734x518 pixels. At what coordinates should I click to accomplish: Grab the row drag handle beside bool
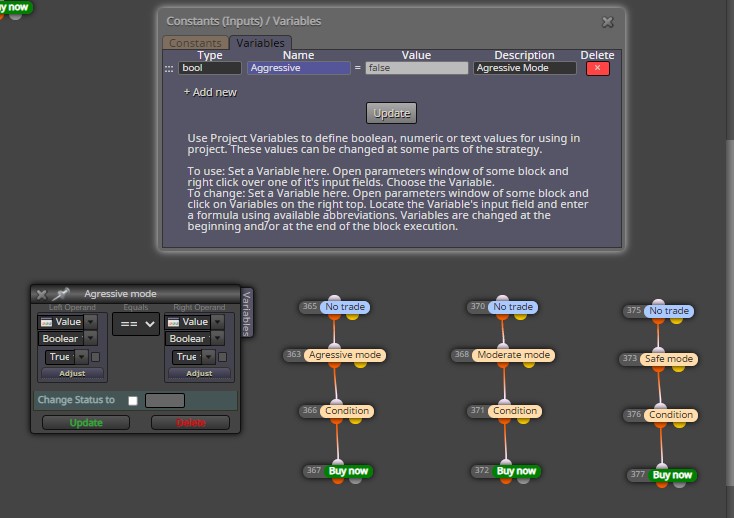point(169,69)
